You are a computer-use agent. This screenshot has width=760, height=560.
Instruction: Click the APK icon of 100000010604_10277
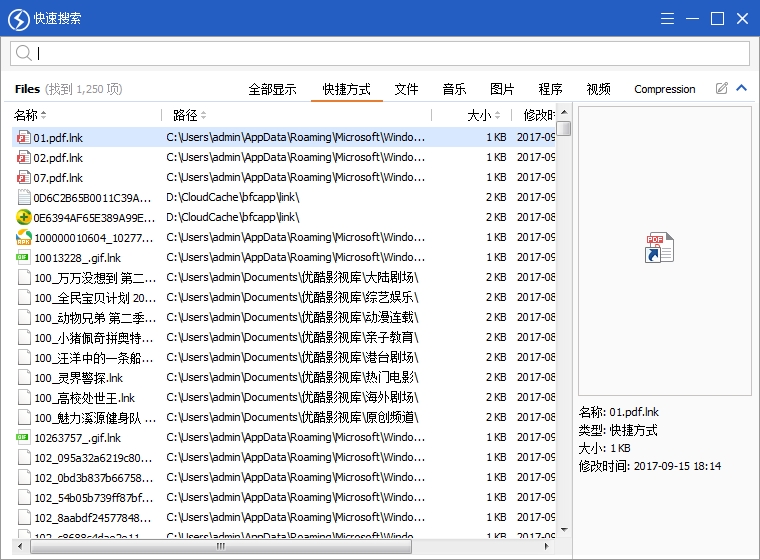point(24,237)
